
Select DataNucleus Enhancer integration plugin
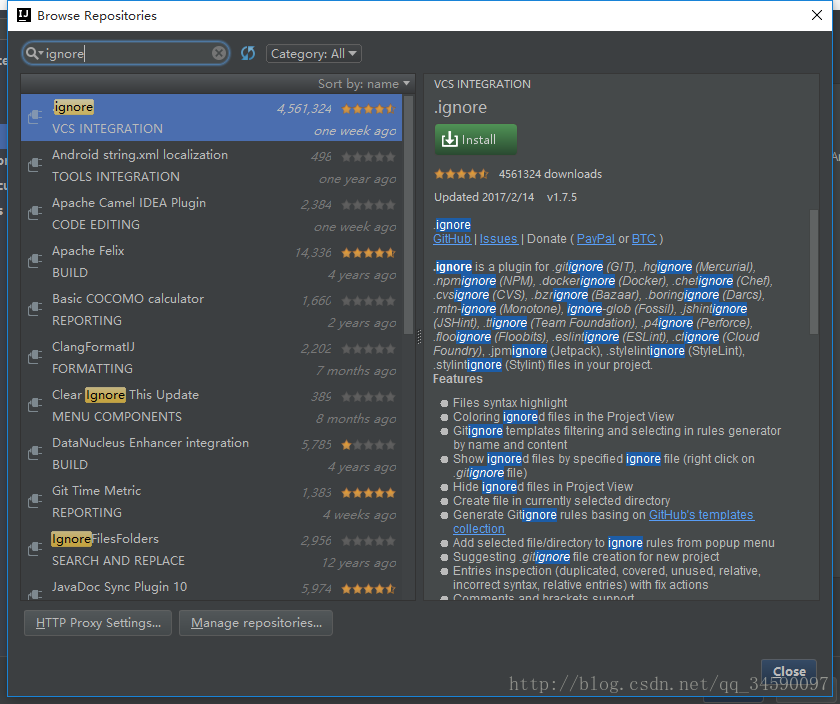[212, 454]
